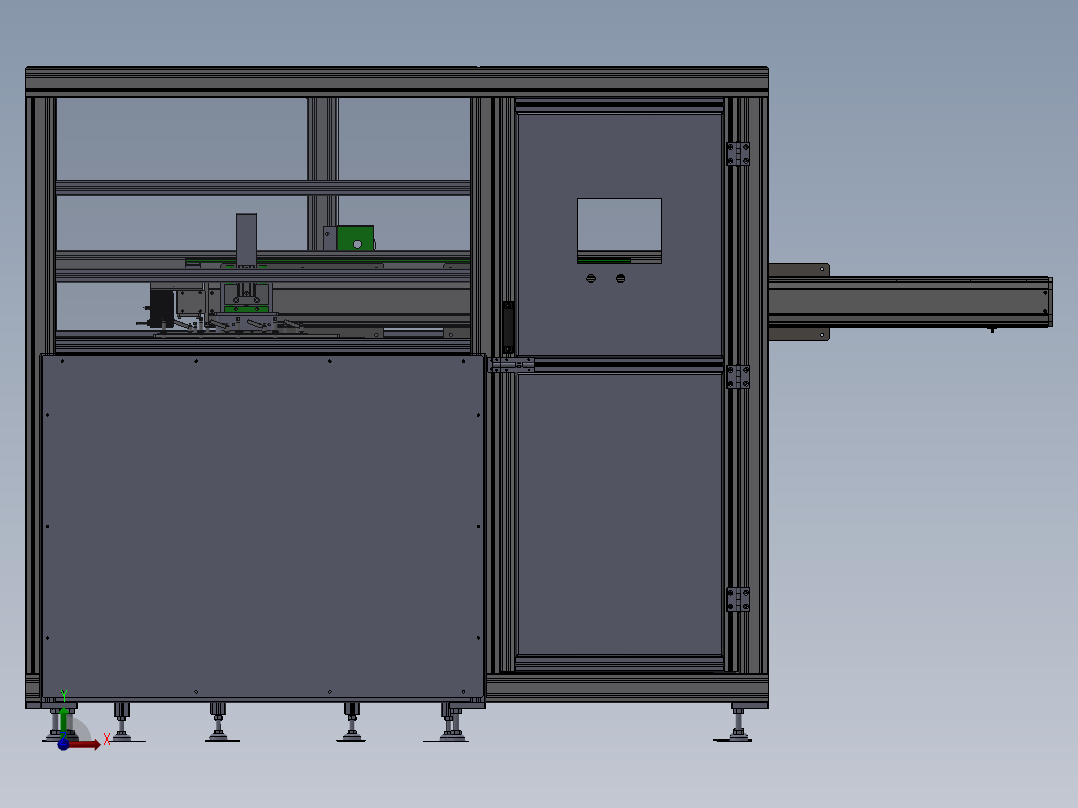Select the middle door hinge

[x=738, y=377]
